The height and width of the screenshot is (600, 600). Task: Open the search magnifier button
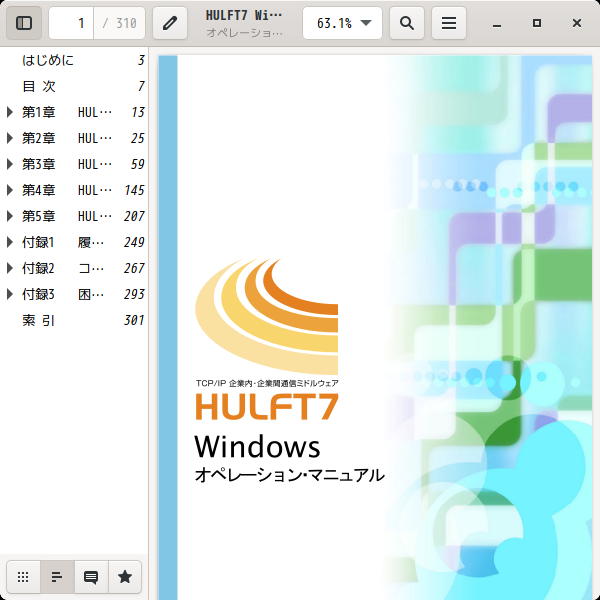point(407,23)
